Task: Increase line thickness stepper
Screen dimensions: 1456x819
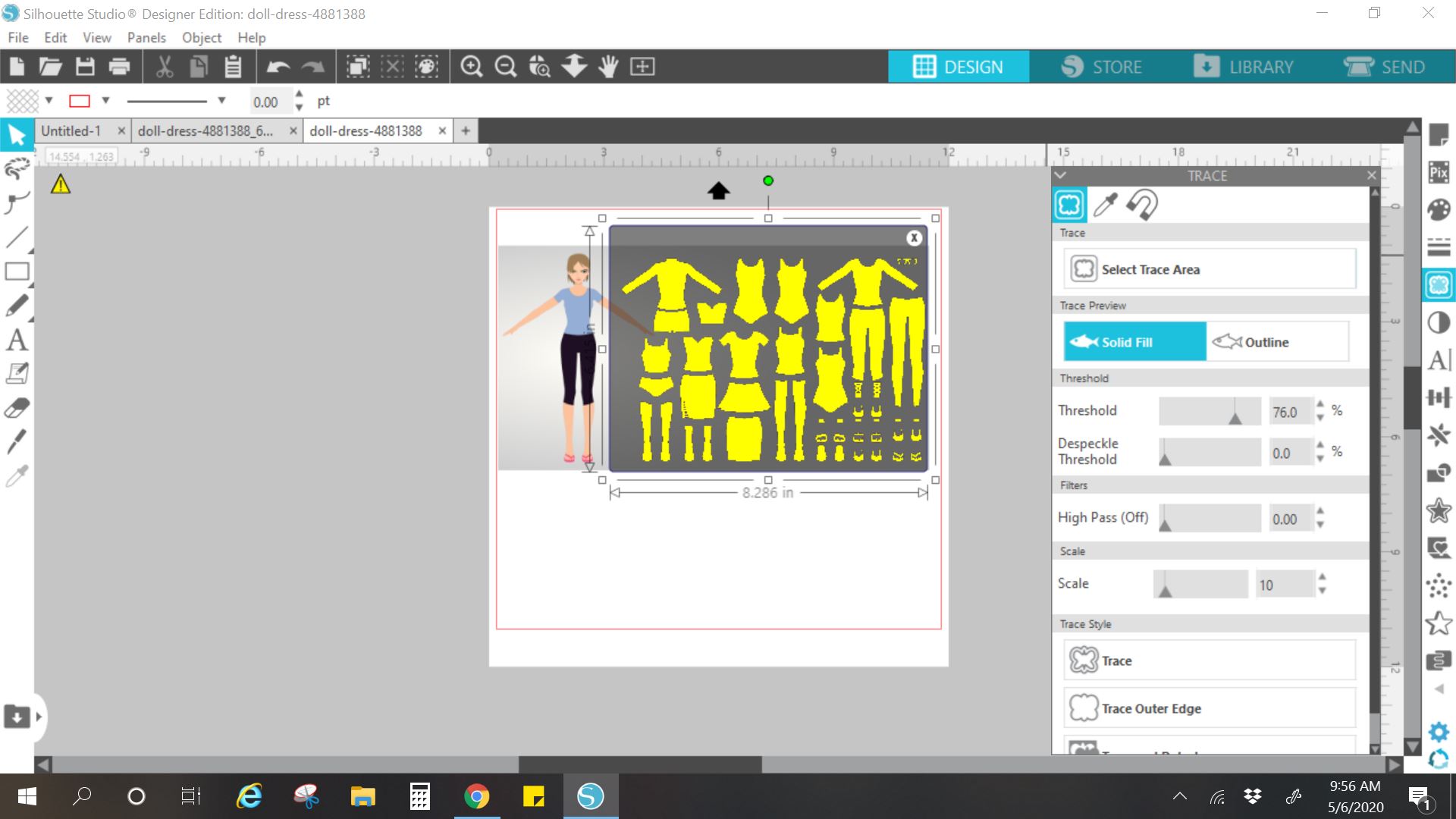Action: pyautogui.click(x=300, y=95)
